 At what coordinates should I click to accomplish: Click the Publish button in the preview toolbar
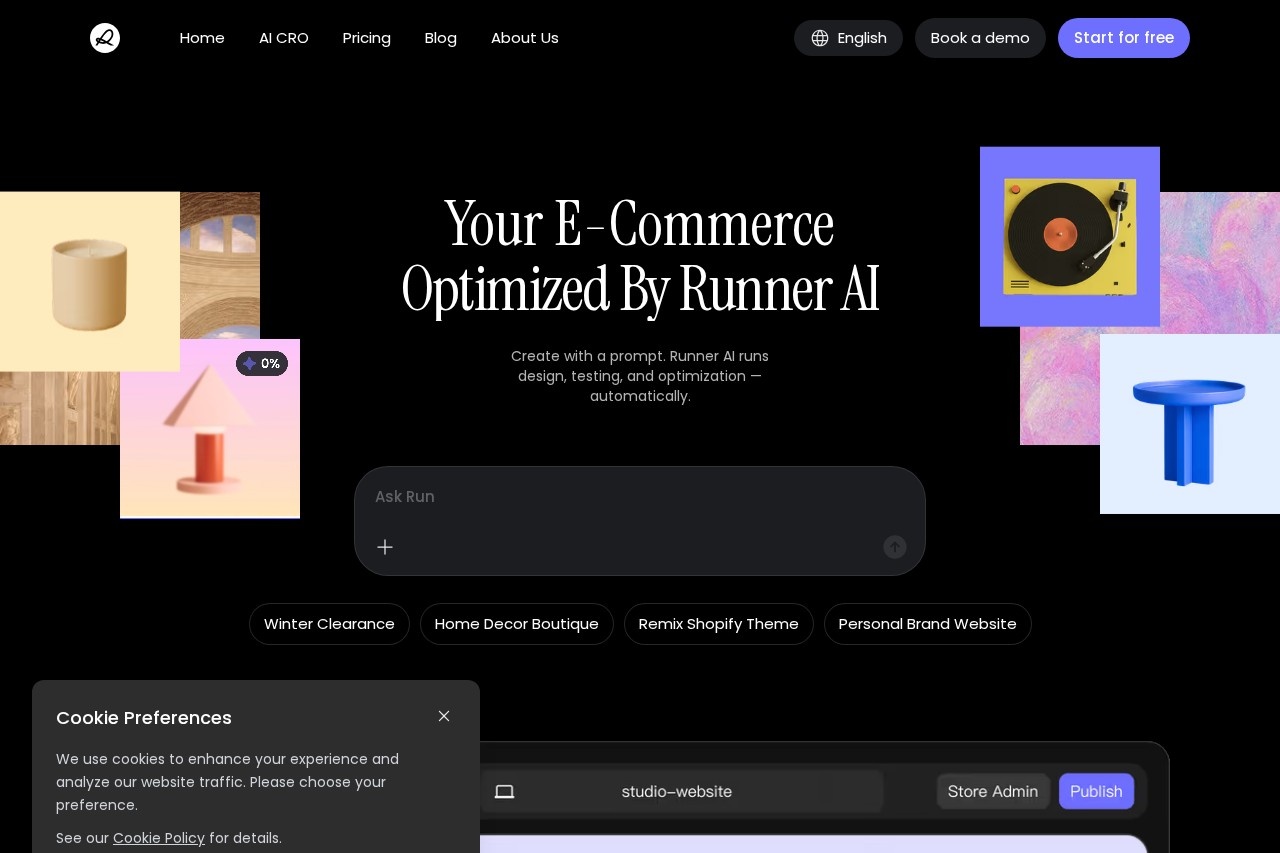pyautogui.click(x=1096, y=791)
